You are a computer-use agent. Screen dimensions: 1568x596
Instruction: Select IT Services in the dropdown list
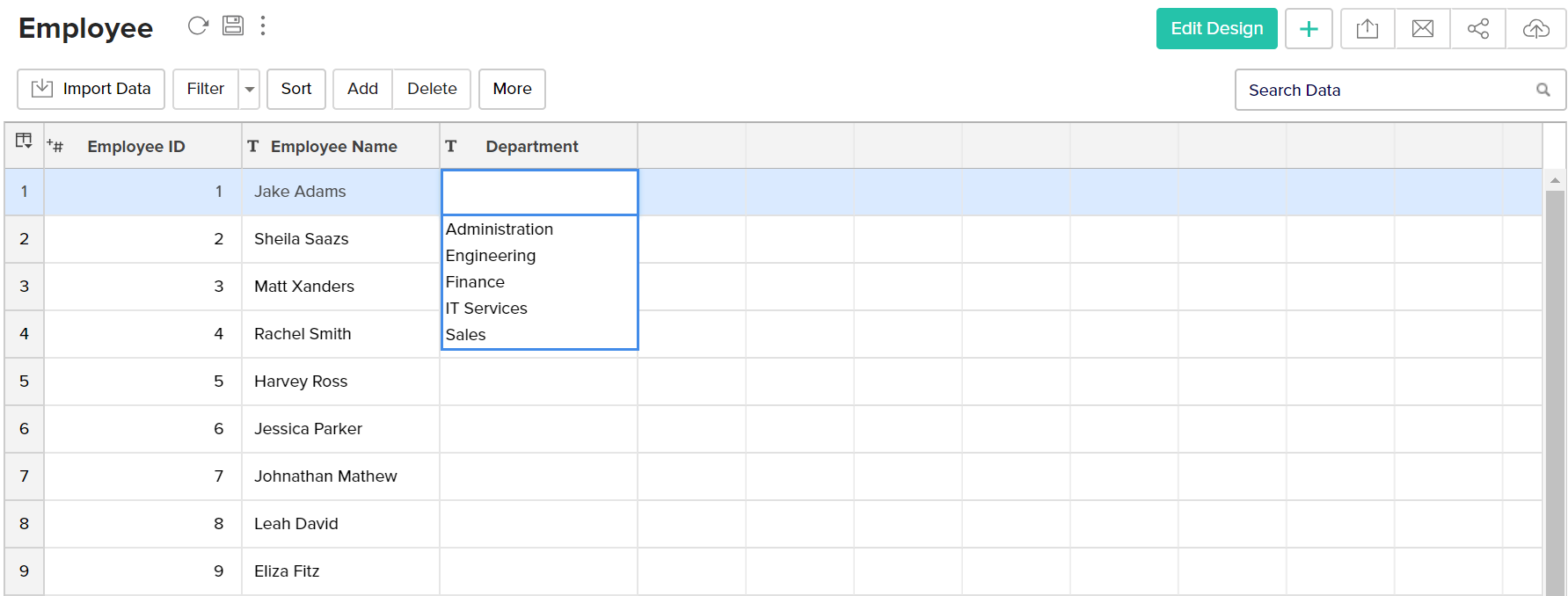point(486,309)
